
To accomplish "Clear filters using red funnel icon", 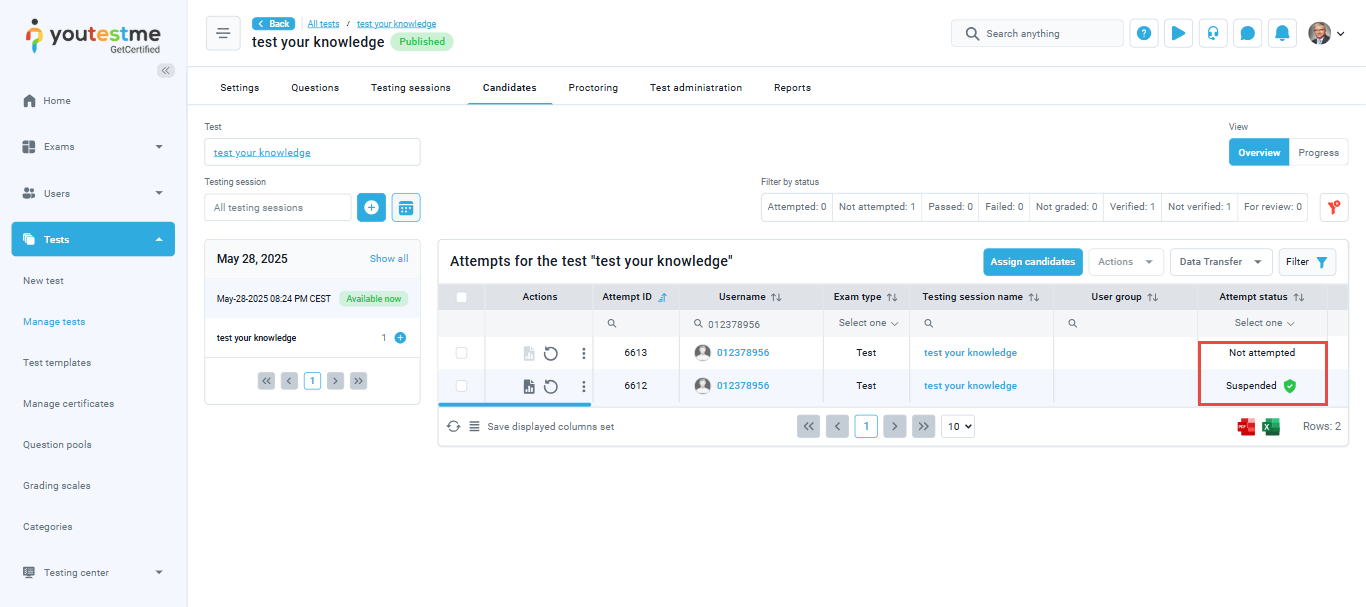I will (x=1333, y=207).
